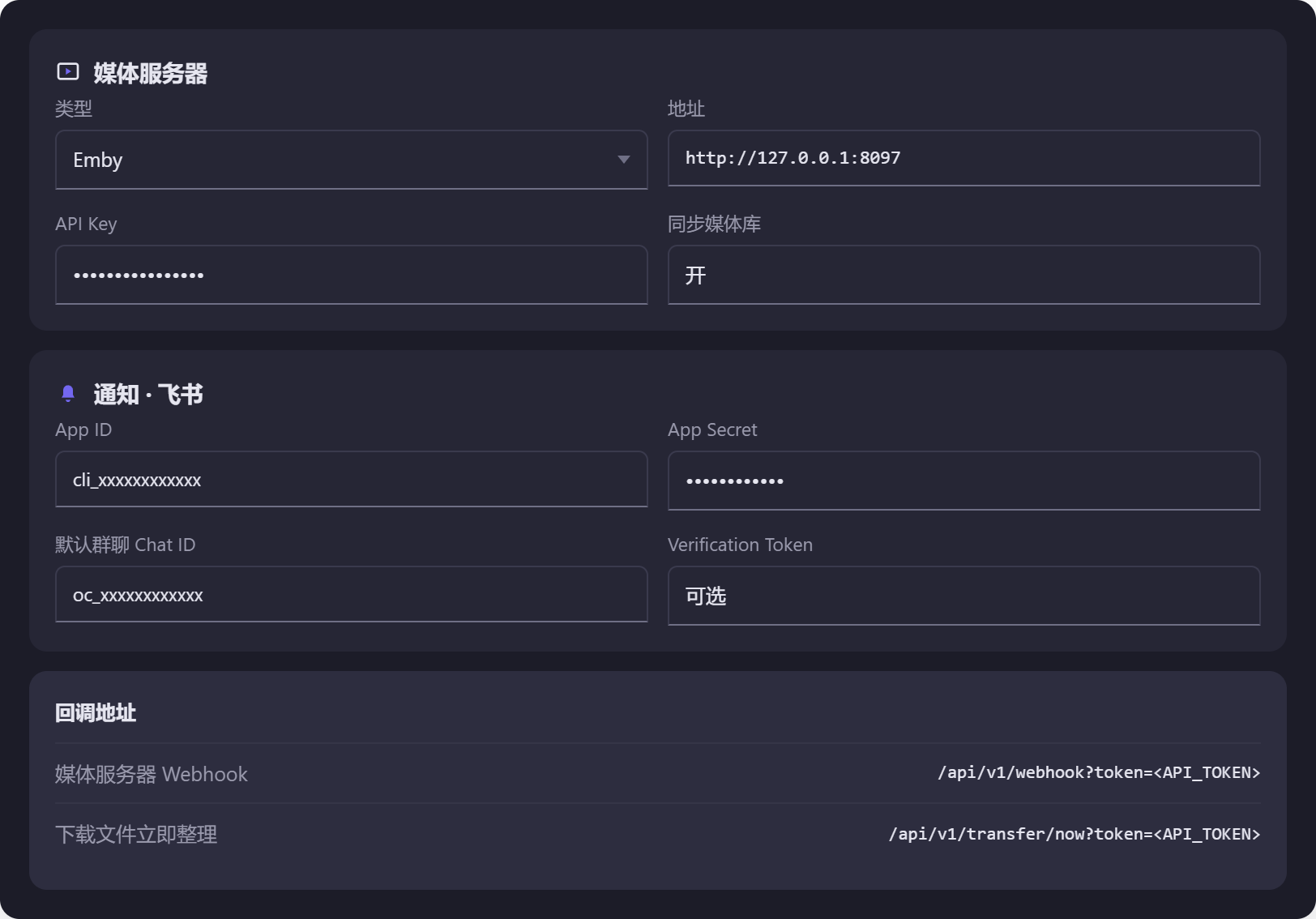1316x919 pixels.
Task: Click the media server play icon
Action: (68, 72)
